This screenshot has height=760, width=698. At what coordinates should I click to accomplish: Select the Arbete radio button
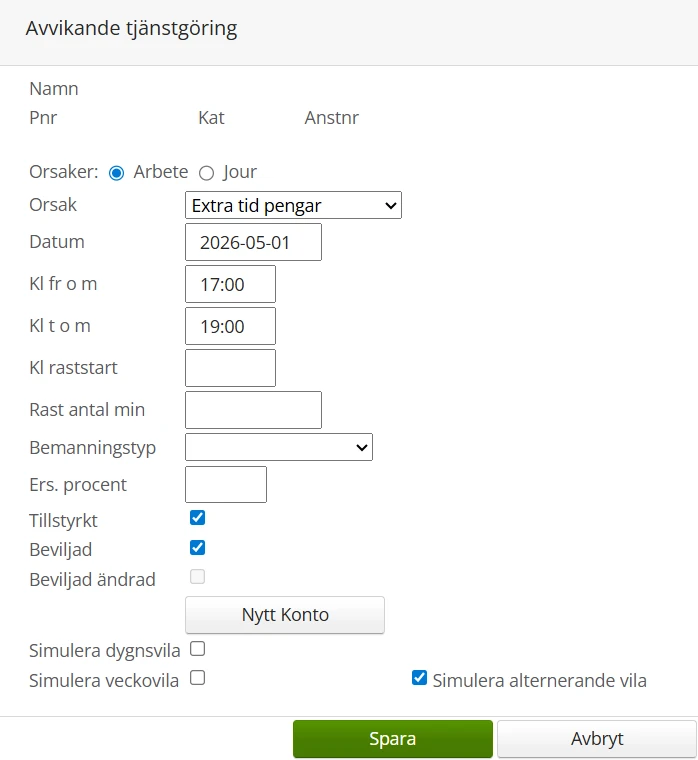pyautogui.click(x=116, y=172)
